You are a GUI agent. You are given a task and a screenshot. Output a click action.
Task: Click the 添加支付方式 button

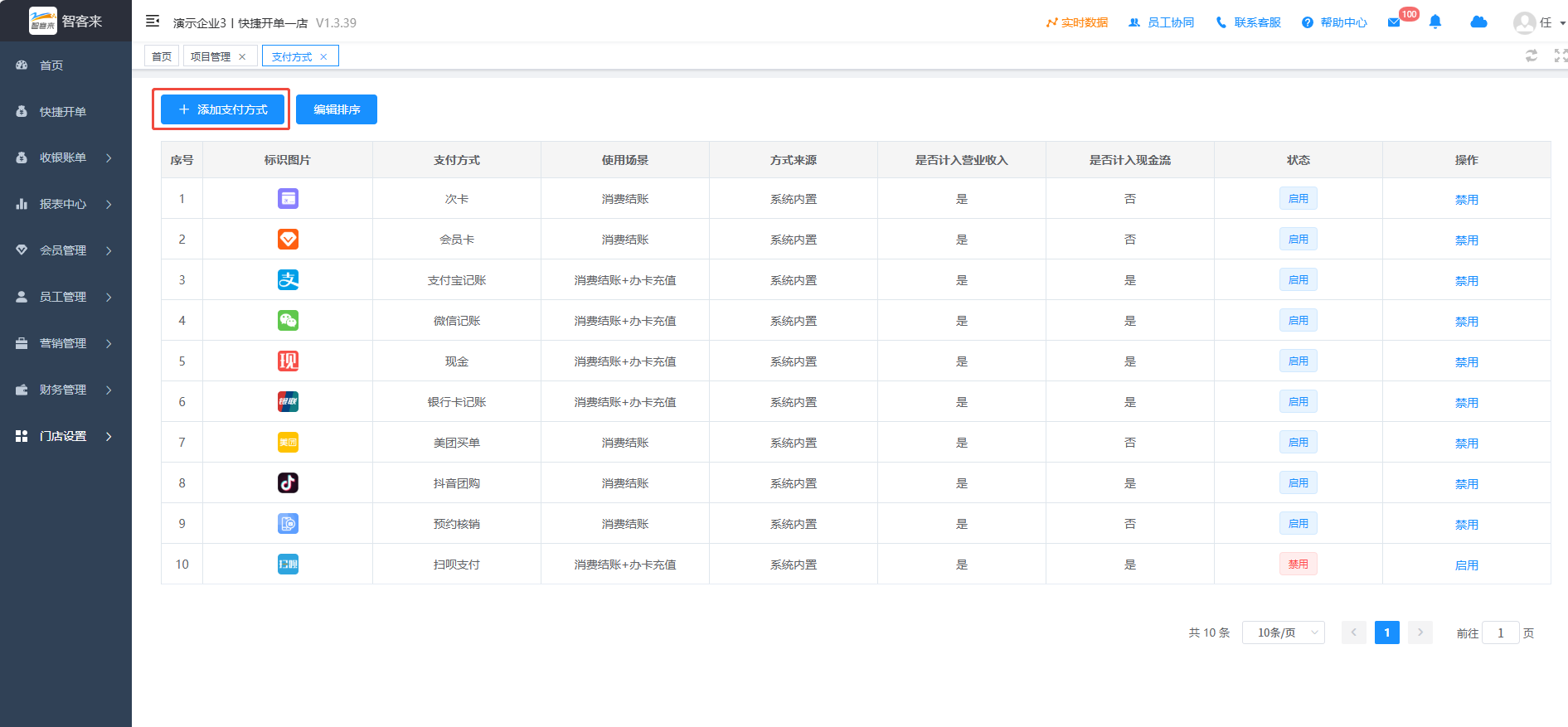pos(222,109)
